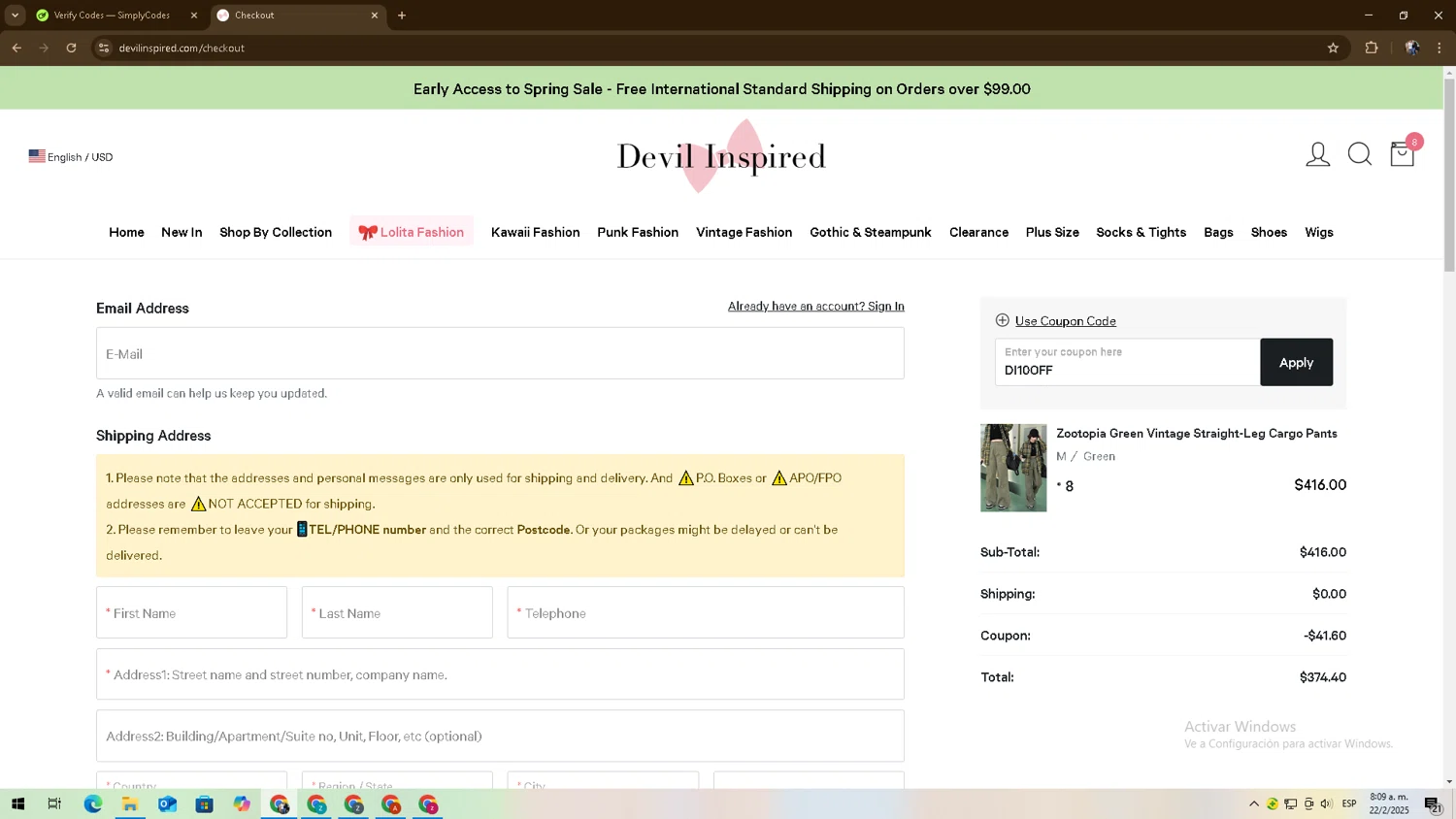
Task: Open the volume control in system tray
Action: pyautogui.click(x=1327, y=804)
